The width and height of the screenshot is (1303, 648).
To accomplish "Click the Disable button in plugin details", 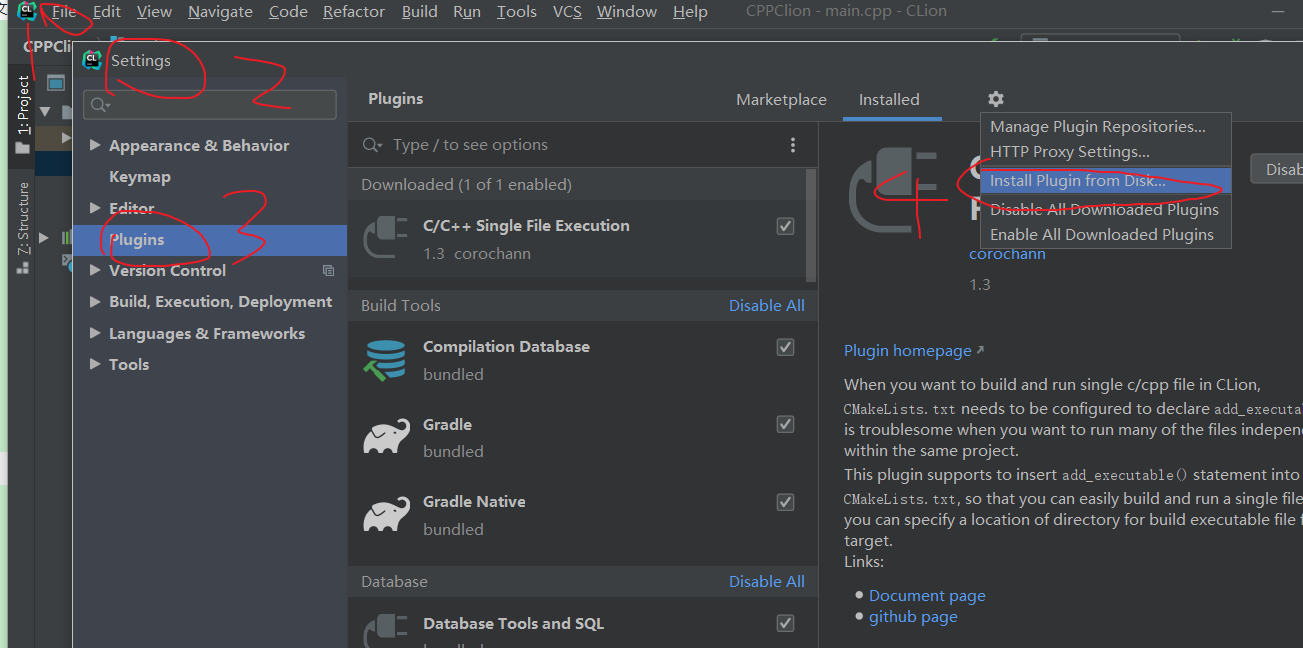I will [1276, 169].
